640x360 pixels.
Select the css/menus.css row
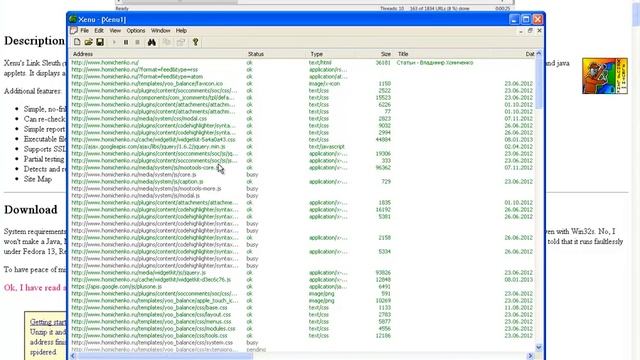tap(302, 322)
